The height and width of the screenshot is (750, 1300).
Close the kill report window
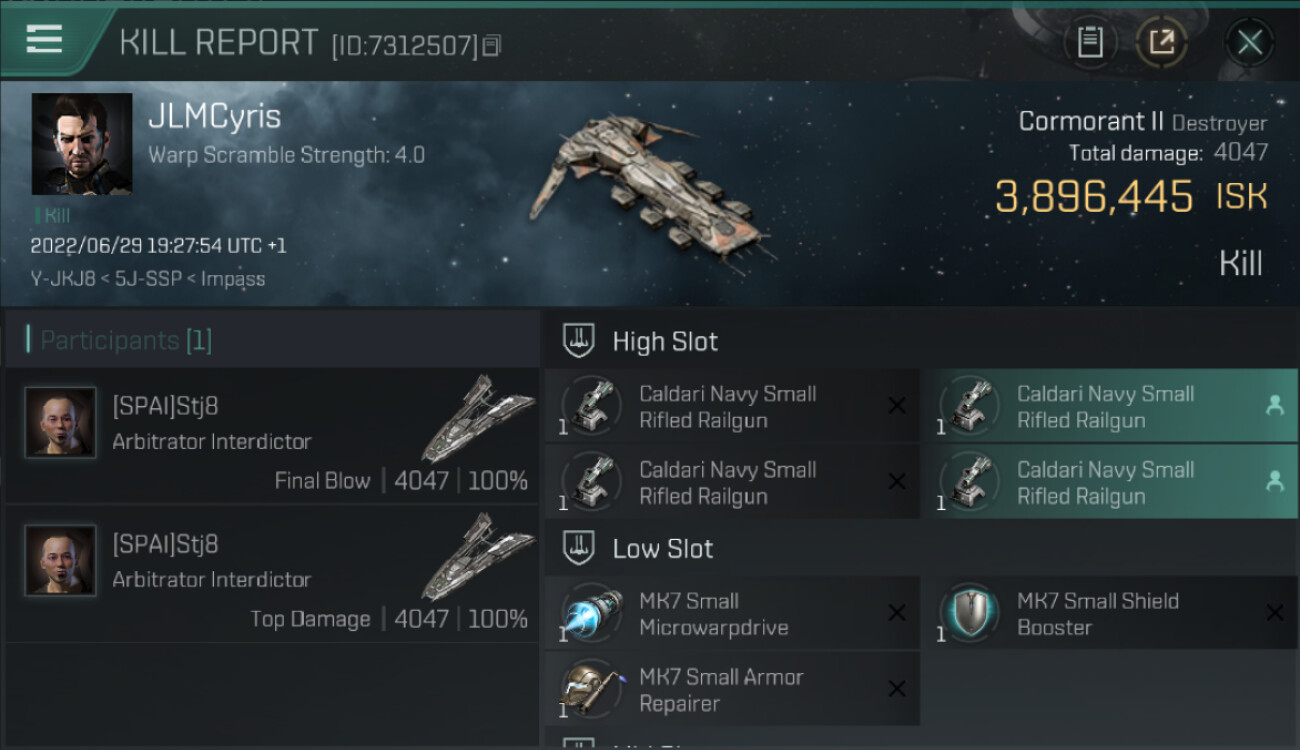click(1249, 42)
